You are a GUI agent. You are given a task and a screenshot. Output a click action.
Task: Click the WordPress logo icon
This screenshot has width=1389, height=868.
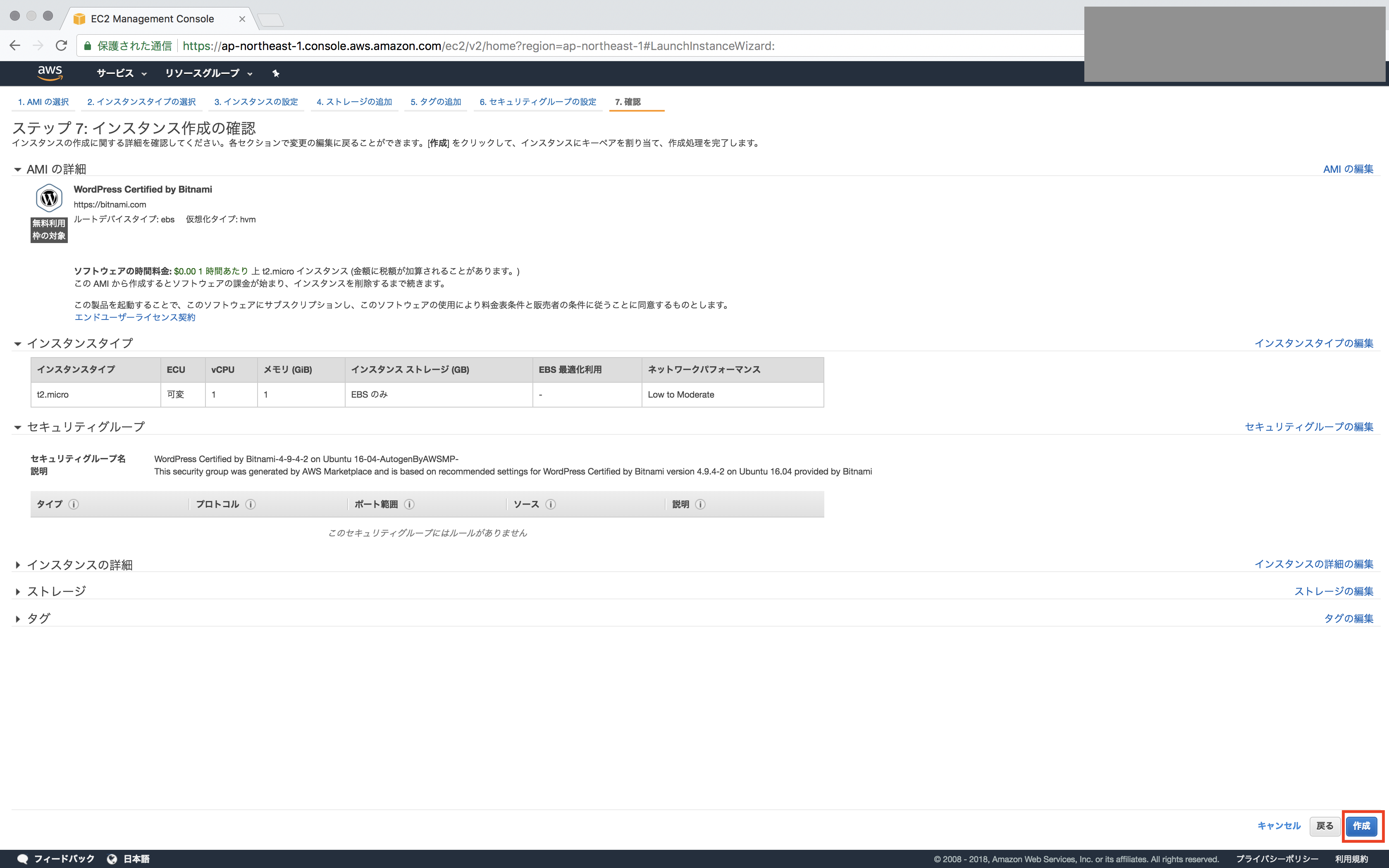49,198
